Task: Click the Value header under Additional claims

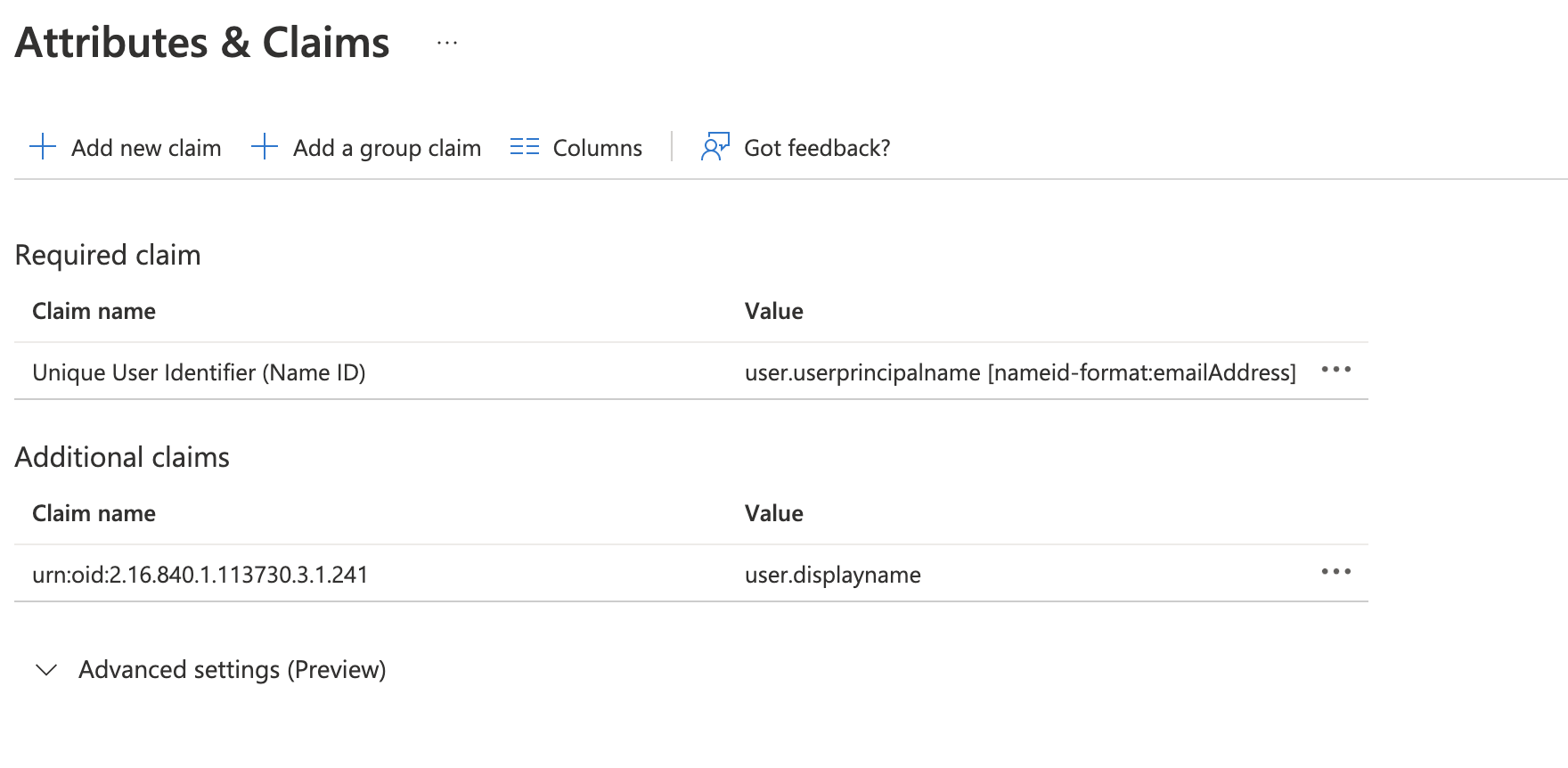Action: [x=773, y=513]
